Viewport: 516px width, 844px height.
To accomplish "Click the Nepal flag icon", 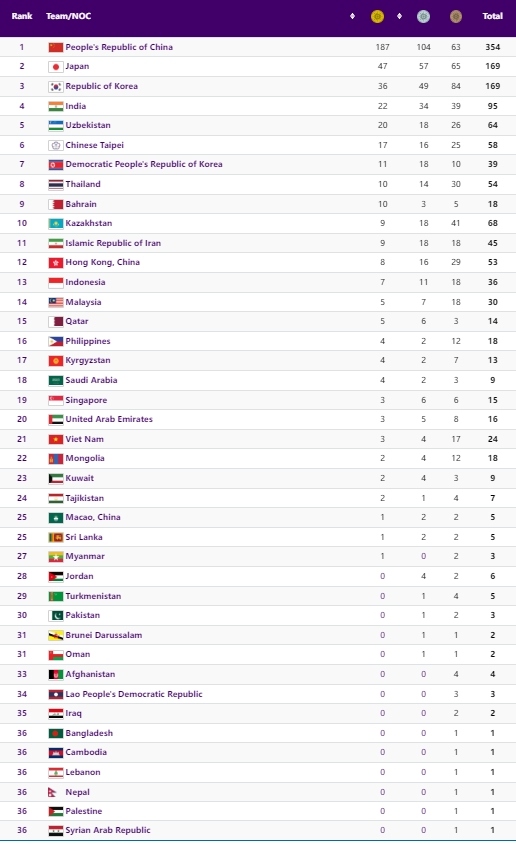I will 53,792.
